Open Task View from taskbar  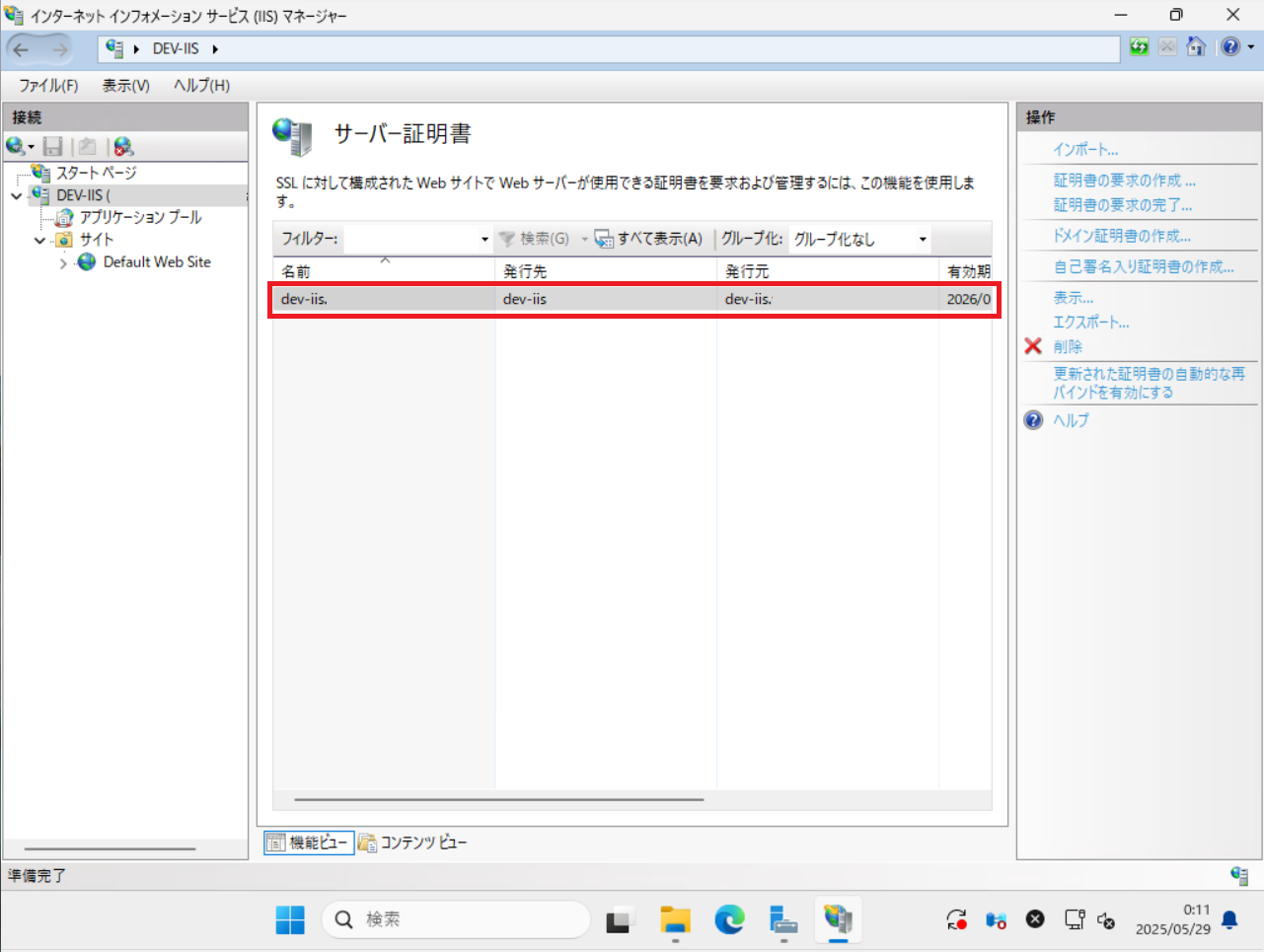point(620,919)
